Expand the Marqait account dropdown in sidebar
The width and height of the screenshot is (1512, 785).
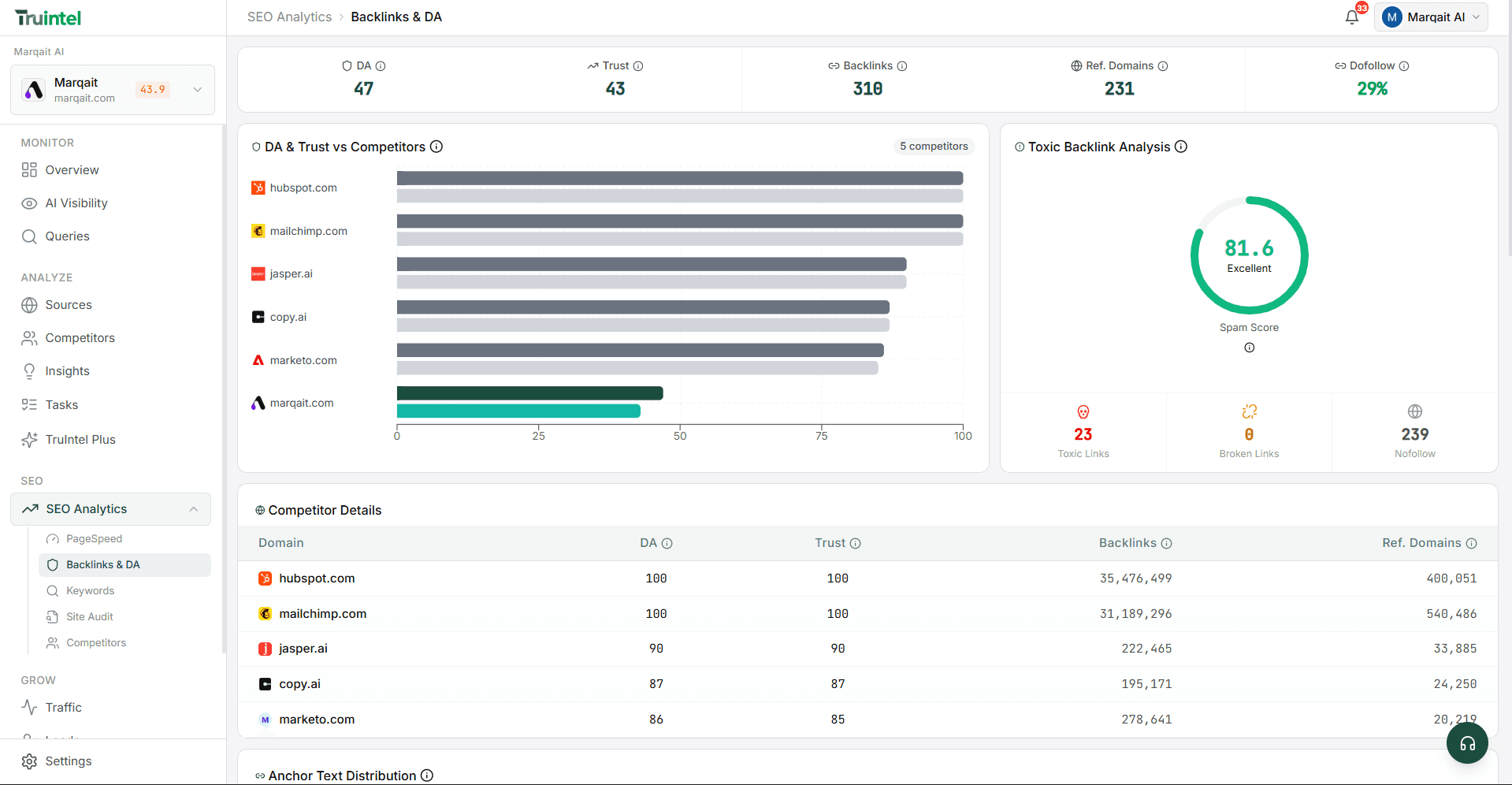pyautogui.click(x=197, y=90)
